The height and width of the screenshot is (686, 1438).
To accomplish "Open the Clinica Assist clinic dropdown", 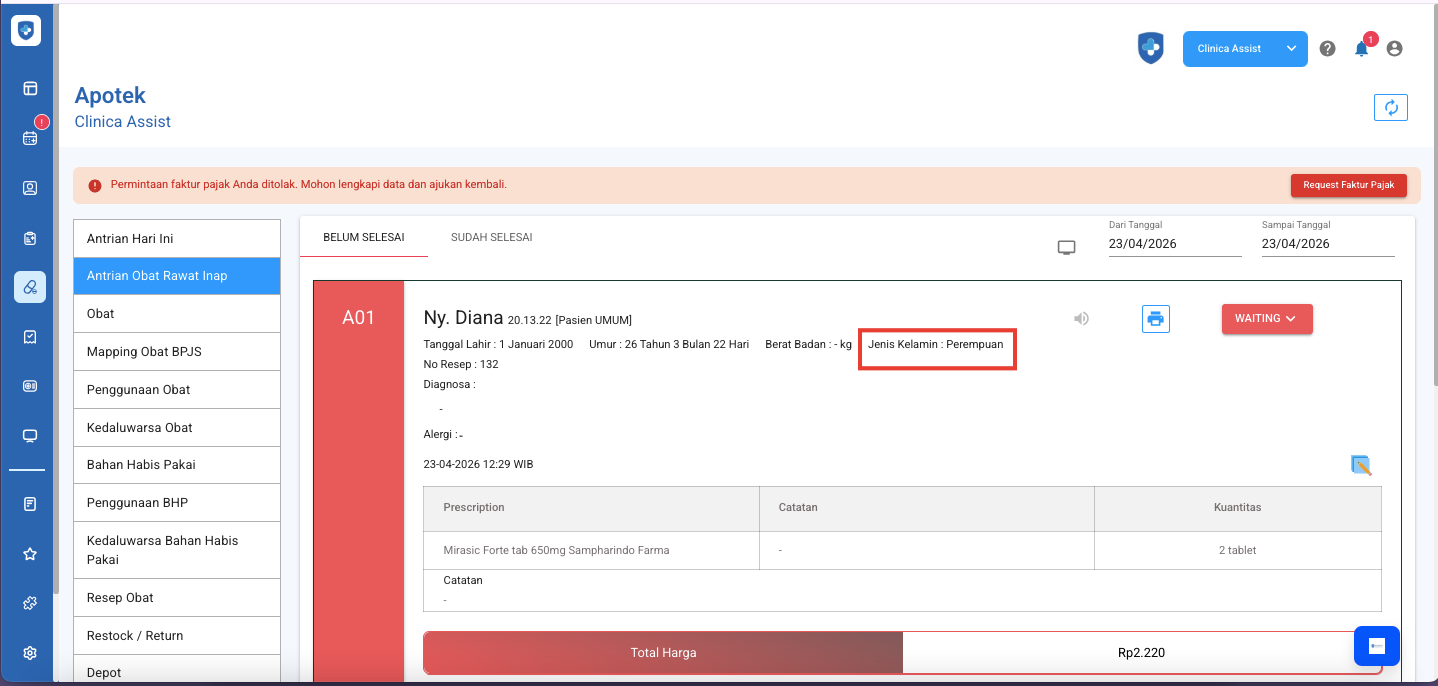I will coord(1244,49).
